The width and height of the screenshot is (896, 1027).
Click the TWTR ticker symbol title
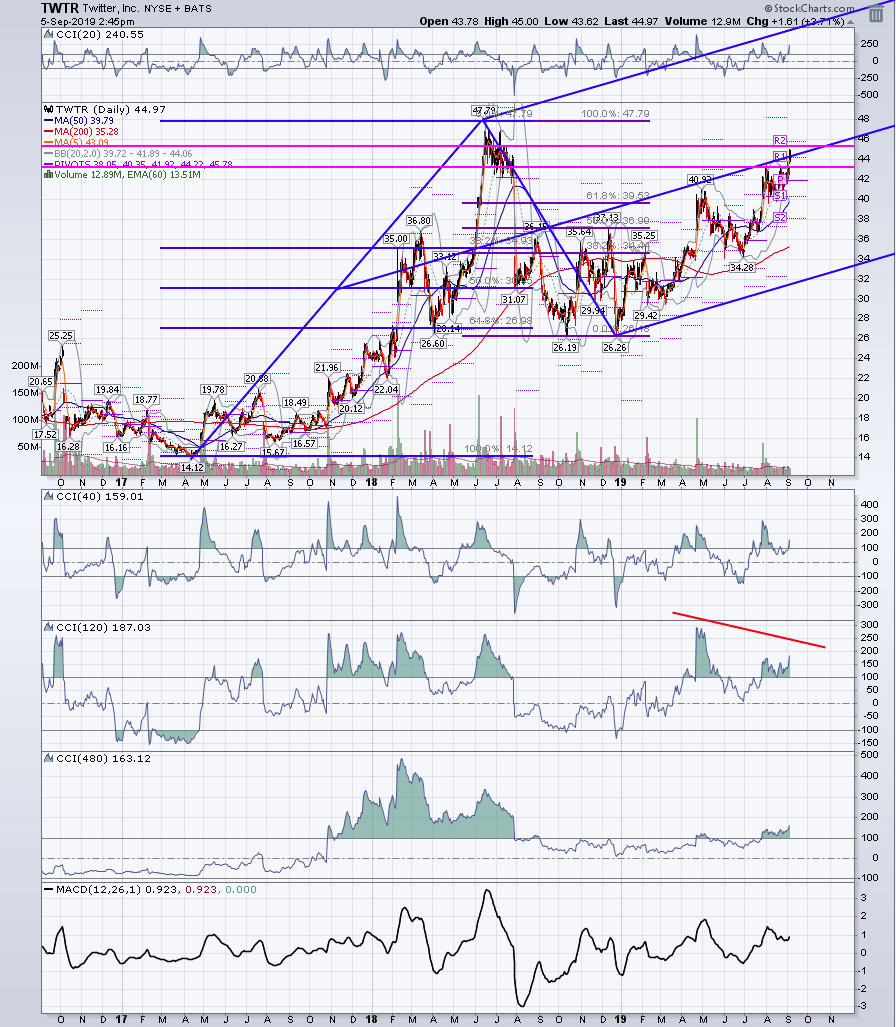point(60,9)
